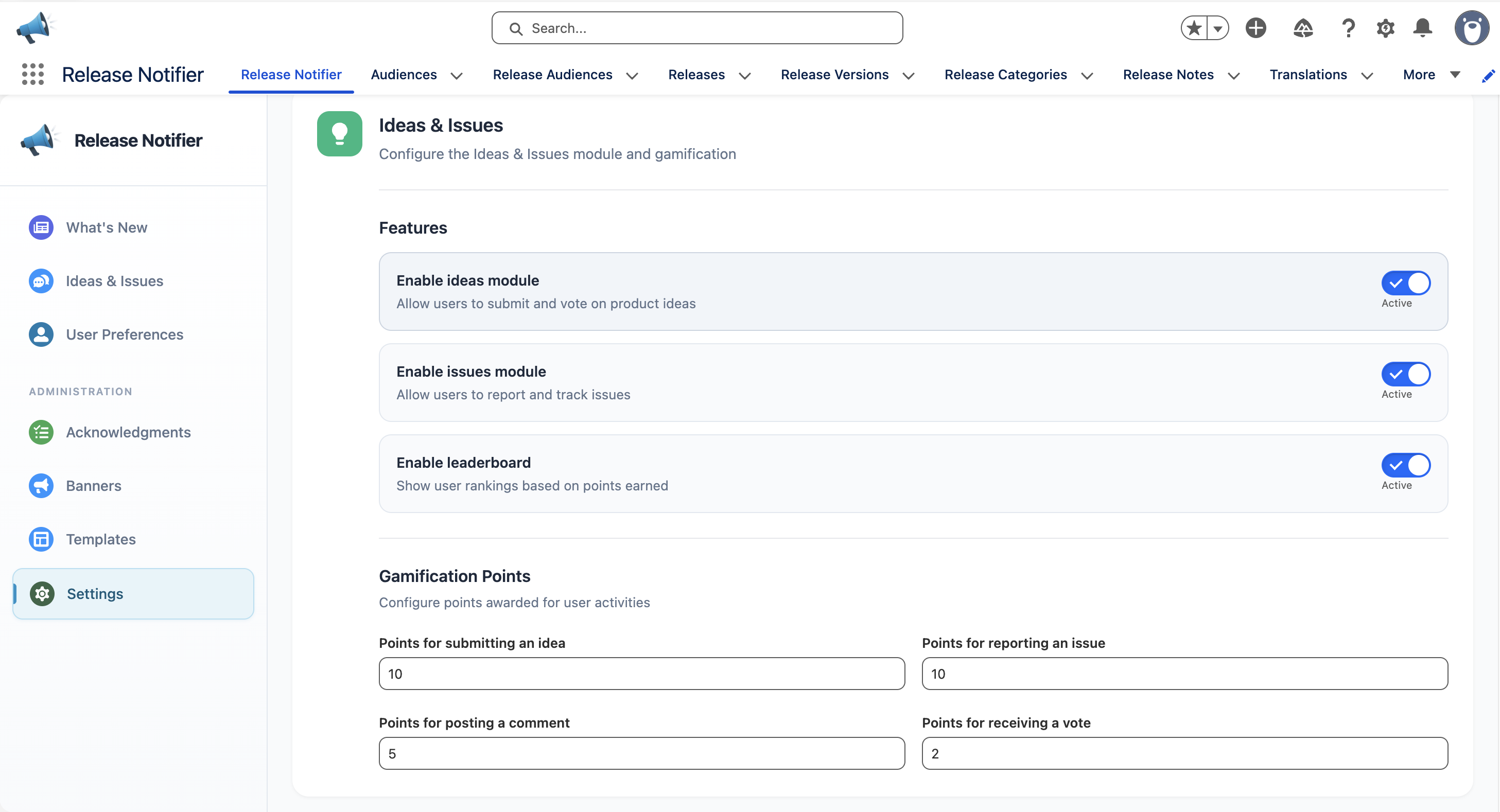1500x812 pixels.
Task: Click the favorites star icon
Action: click(x=1194, y=28)
